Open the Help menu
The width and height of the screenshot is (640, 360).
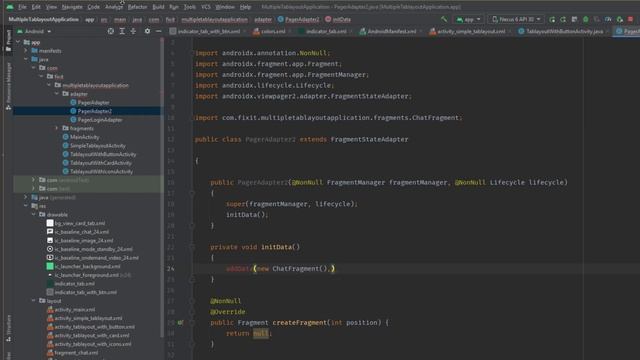245,7
